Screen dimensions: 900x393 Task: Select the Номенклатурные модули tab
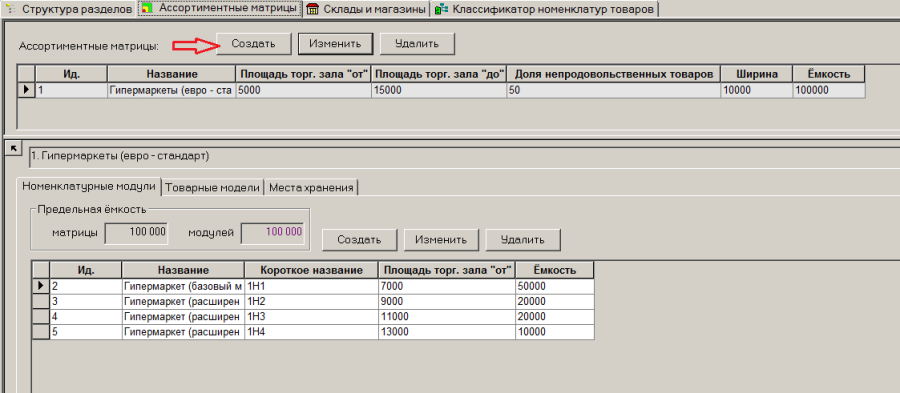(89, 186)
